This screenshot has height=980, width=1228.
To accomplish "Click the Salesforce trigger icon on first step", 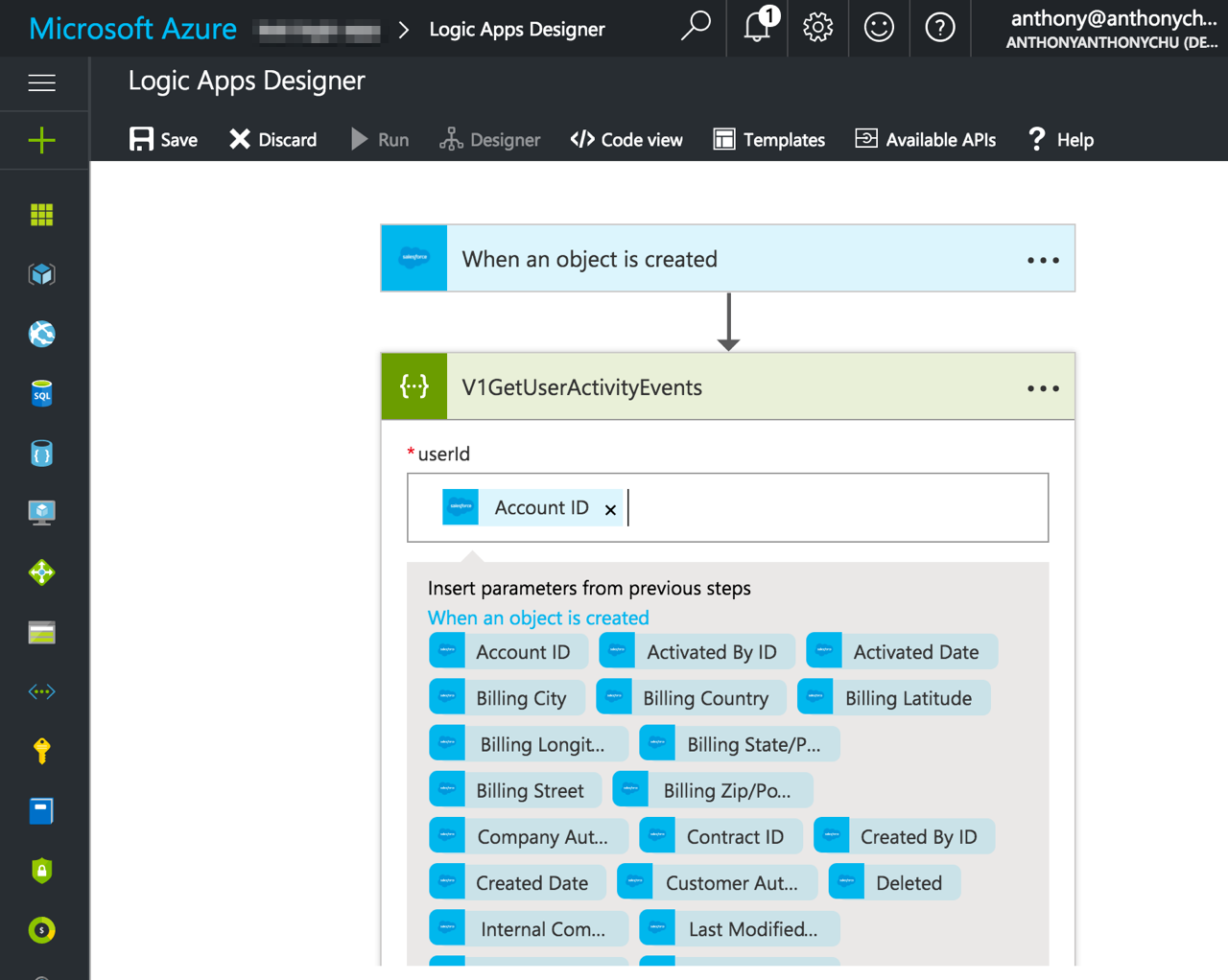I will coord(414,258).
